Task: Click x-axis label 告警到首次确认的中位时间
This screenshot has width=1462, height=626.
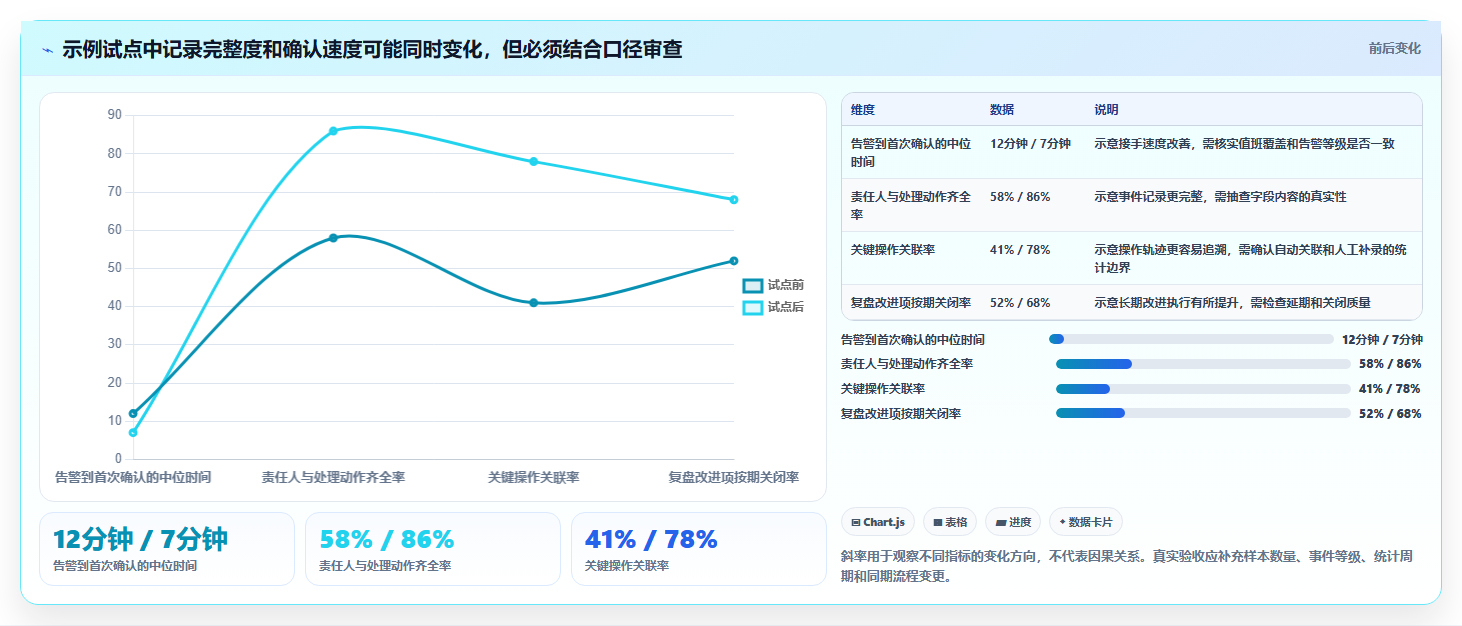Action: tap(133, 478)
